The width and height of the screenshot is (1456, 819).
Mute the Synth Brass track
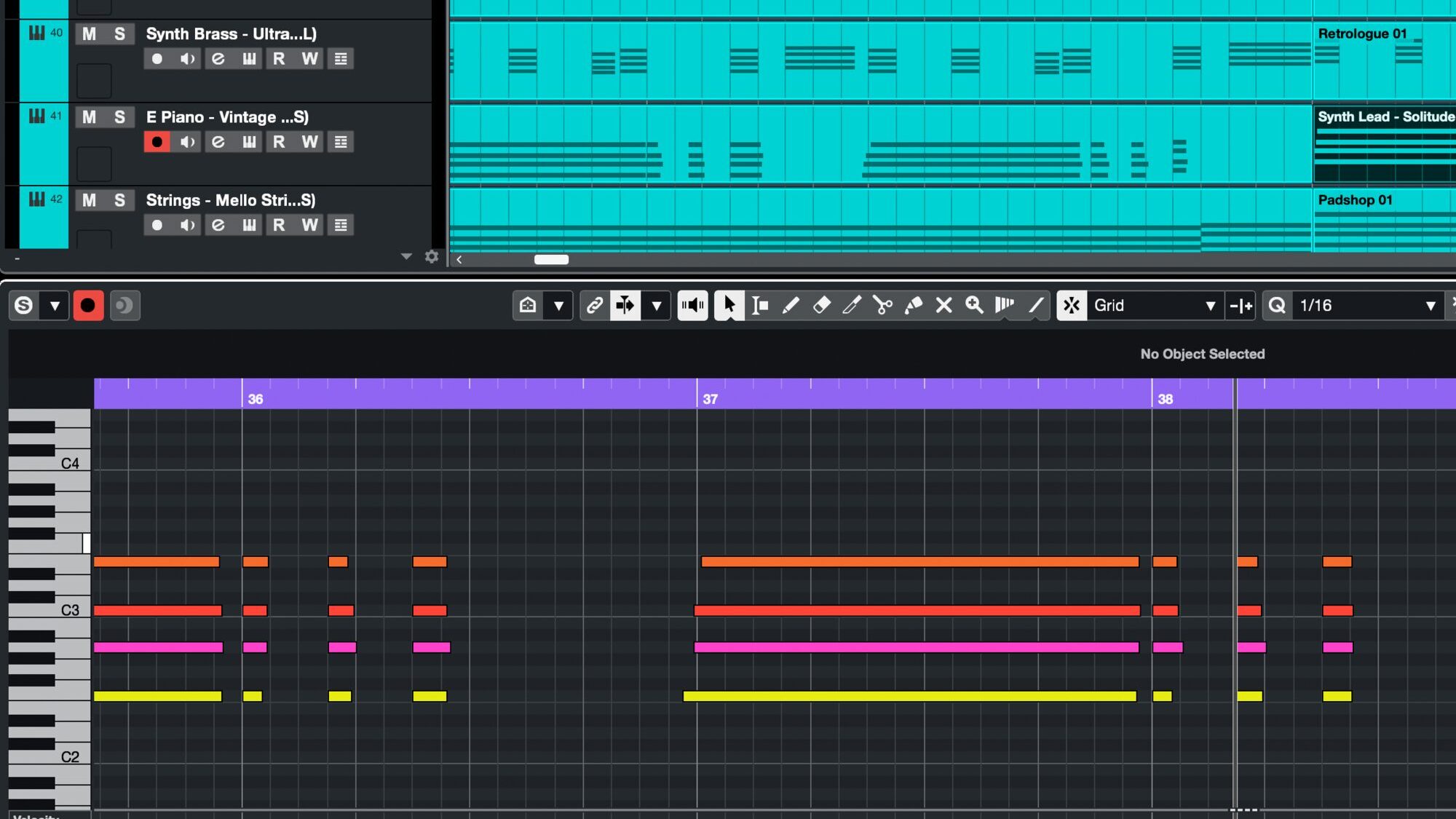tap(89, 34)
